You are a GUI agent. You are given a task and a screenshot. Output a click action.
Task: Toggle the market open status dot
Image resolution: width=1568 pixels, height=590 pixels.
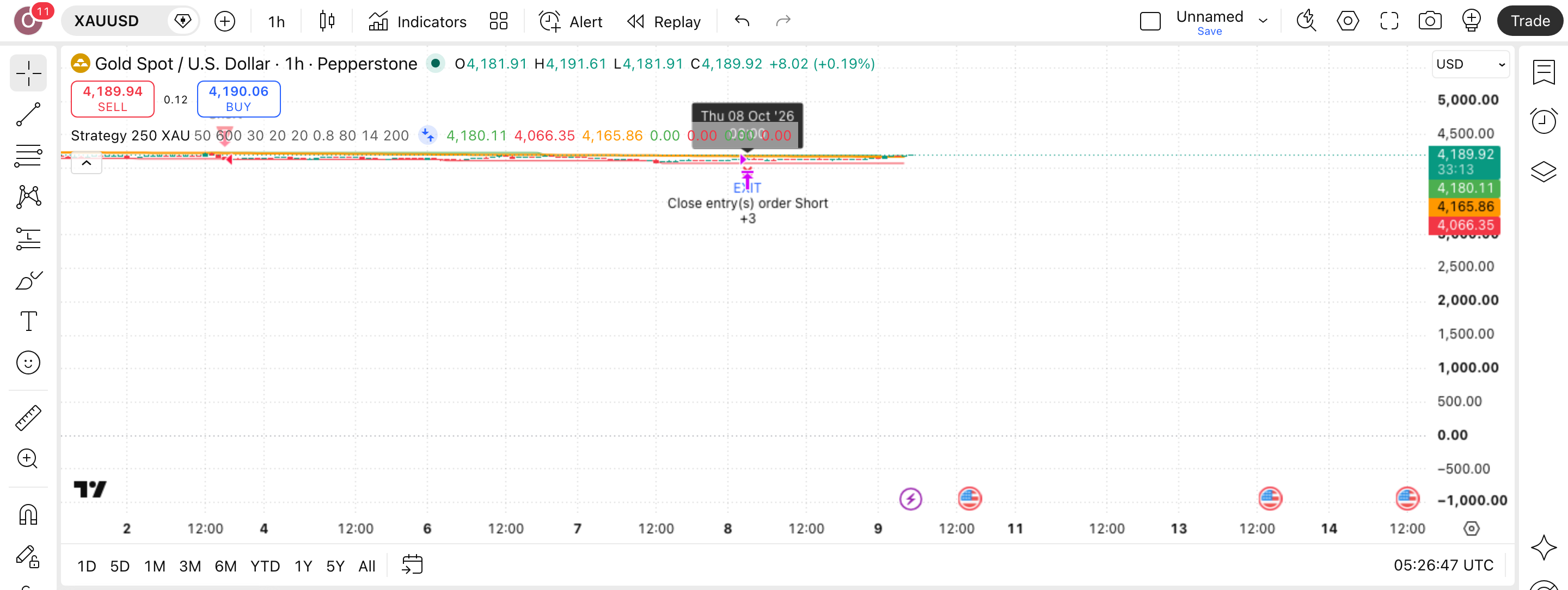pos(435,63)
